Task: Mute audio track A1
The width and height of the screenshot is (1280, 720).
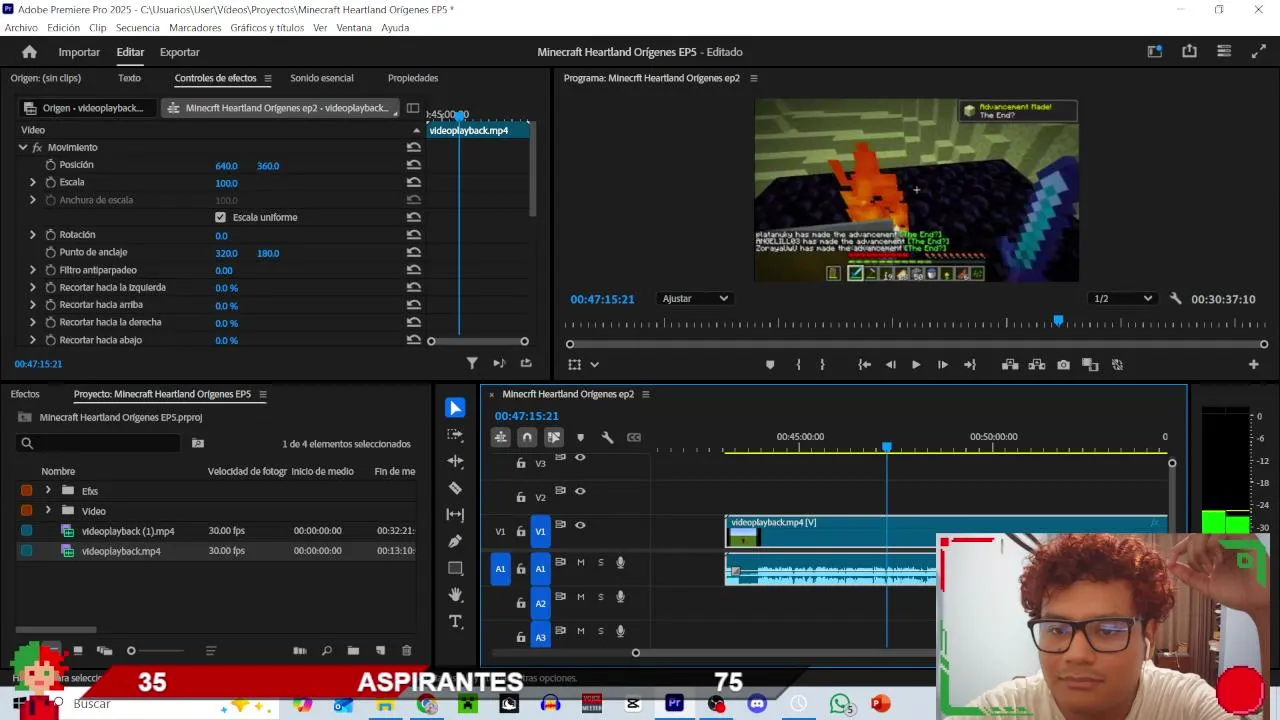Action: [580, 562]
